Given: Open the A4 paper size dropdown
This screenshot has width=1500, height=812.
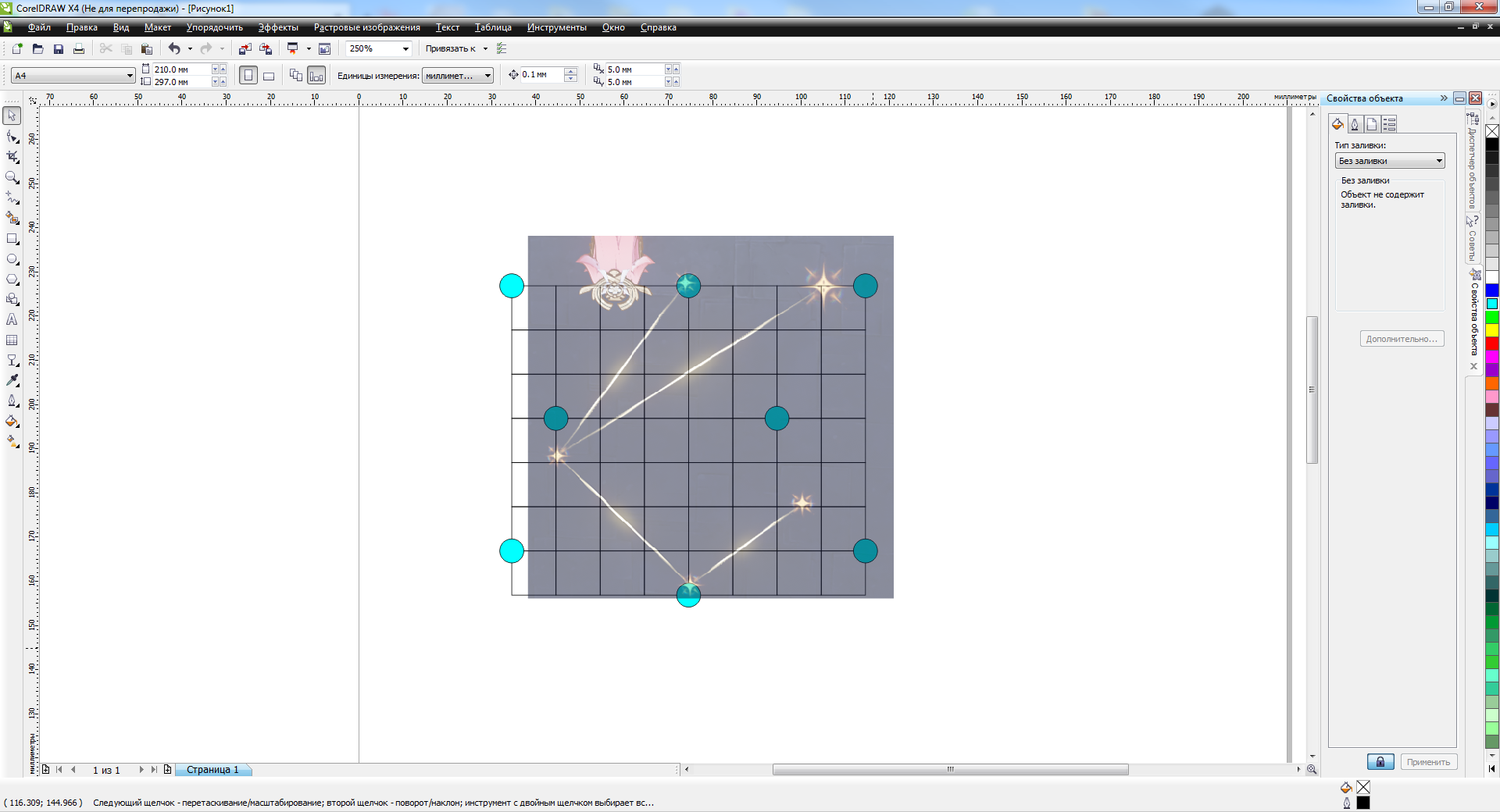Looking at the screenshot, I should pyautogui.click(x=130, y=76).
